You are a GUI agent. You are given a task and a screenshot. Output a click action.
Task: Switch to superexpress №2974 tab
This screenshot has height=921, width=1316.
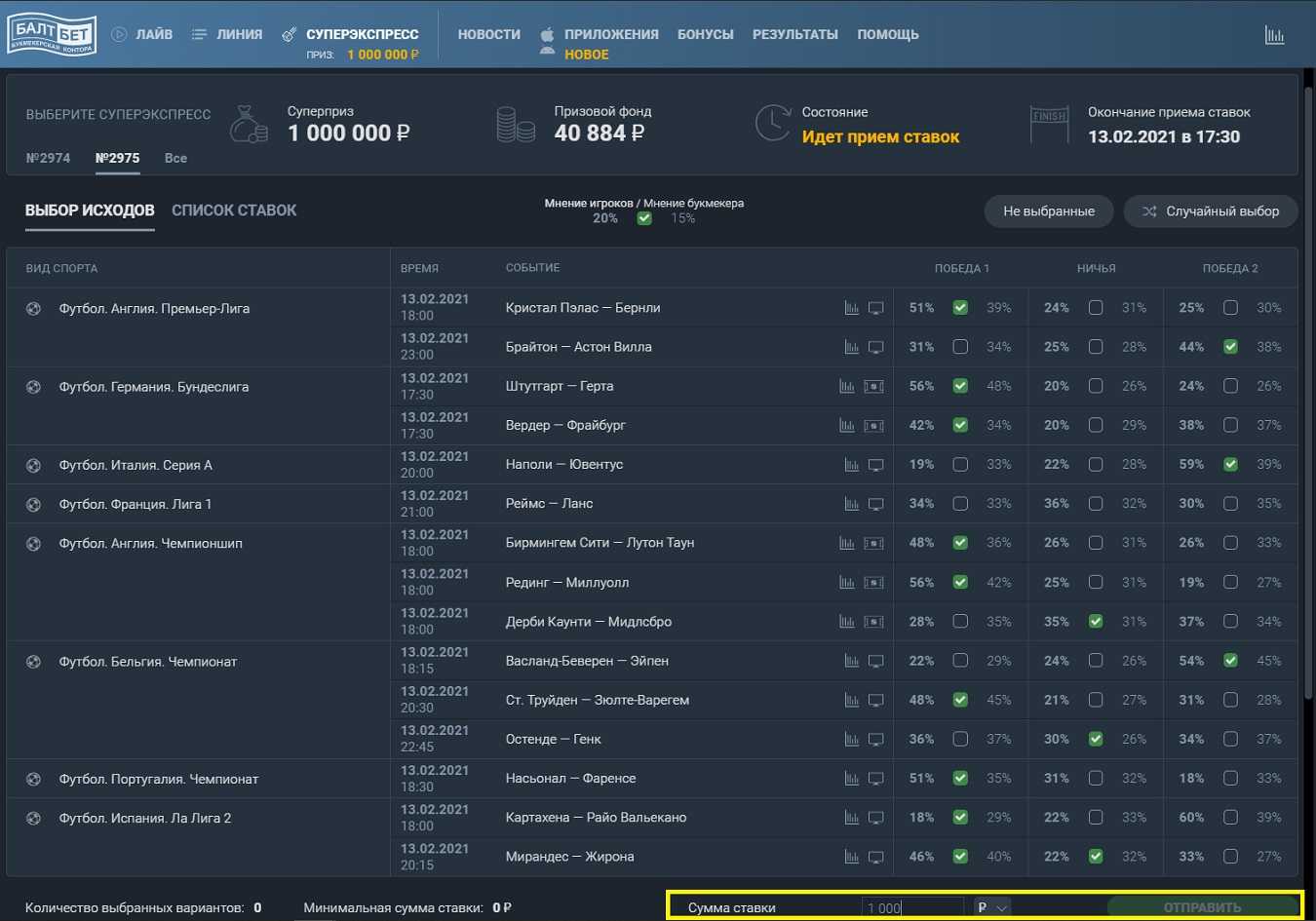coord(48,158)
